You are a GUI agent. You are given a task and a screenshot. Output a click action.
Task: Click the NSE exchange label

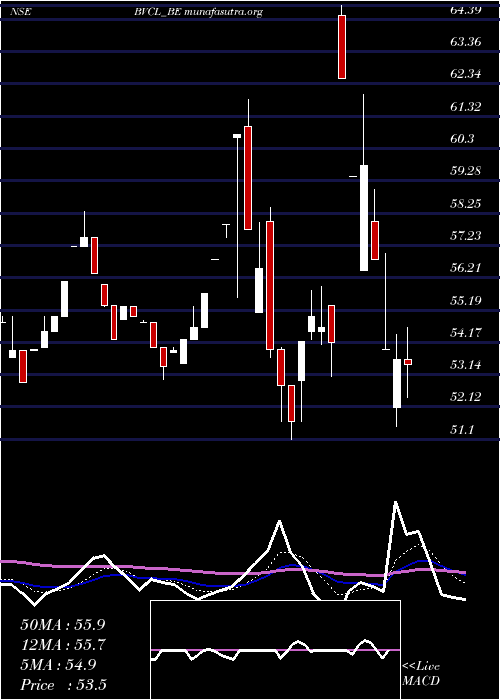click(21, 12)
